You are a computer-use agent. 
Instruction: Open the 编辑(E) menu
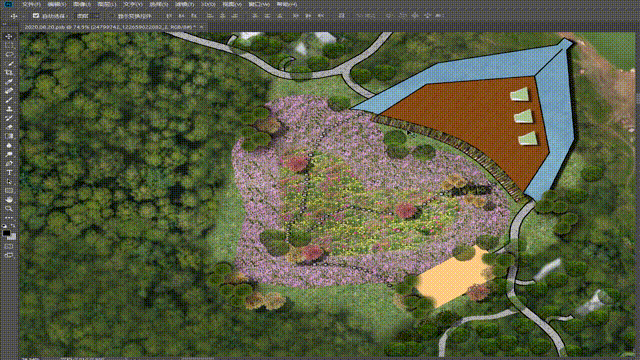tap(56, 4)
